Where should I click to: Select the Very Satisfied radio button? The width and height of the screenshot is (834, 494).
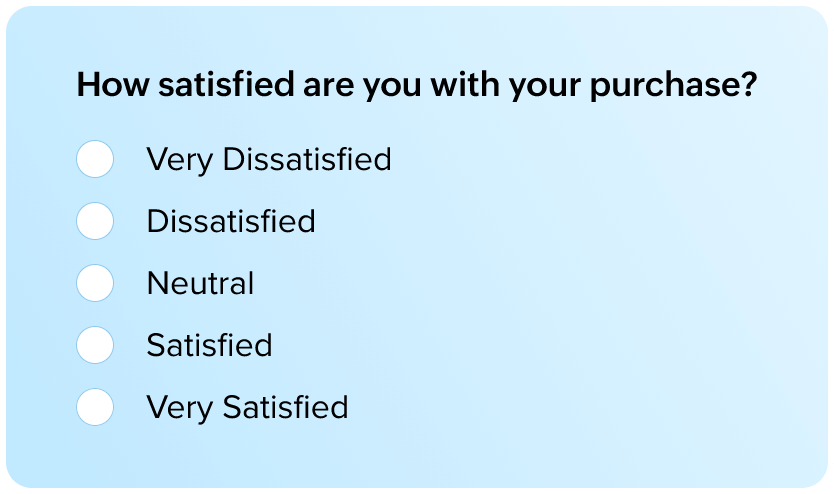tap(95, 407)
